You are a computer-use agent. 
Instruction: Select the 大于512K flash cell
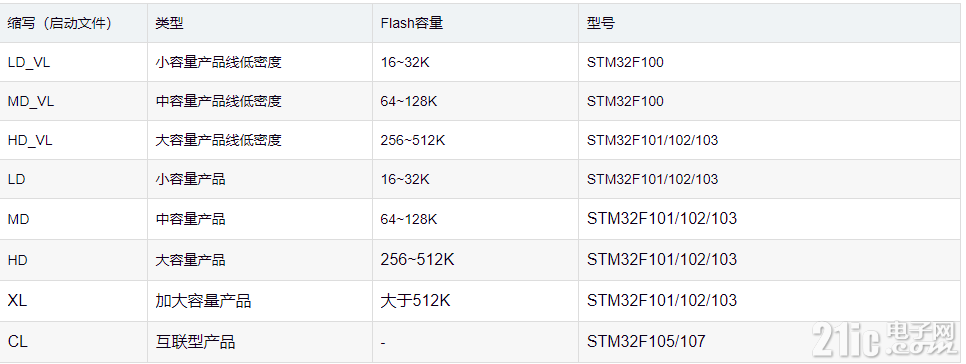(x=415, y=301)
